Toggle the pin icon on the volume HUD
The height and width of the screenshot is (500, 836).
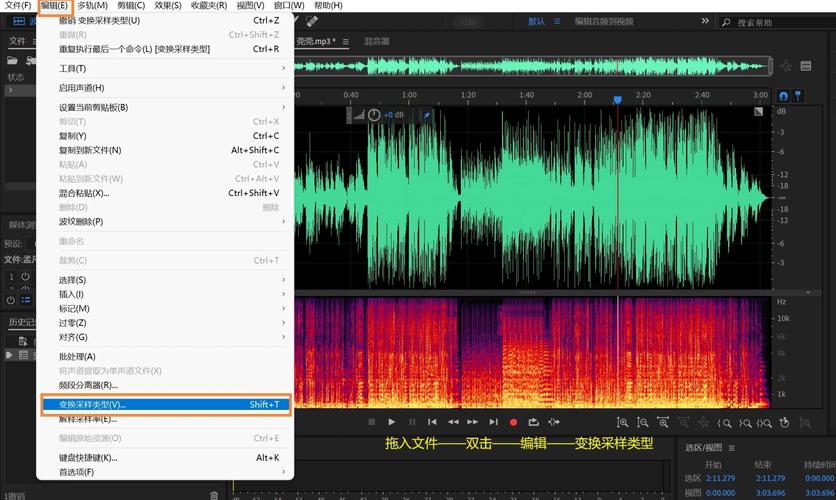tap(426, 115)
